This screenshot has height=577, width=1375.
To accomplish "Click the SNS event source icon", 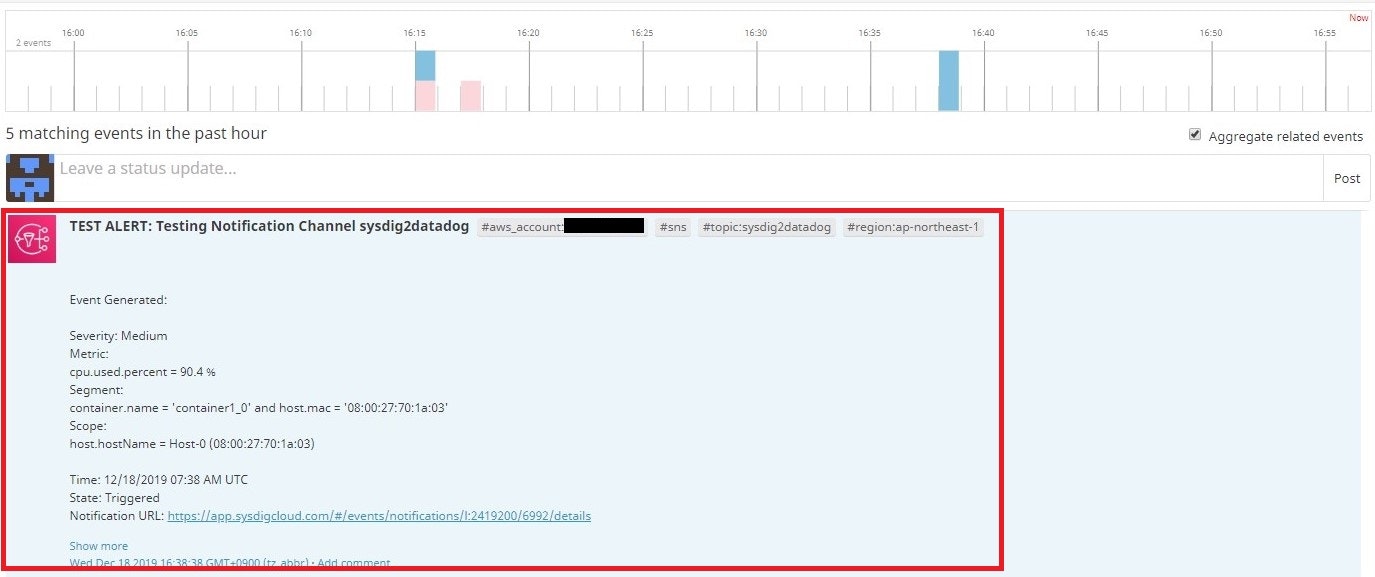I will 32,239.
